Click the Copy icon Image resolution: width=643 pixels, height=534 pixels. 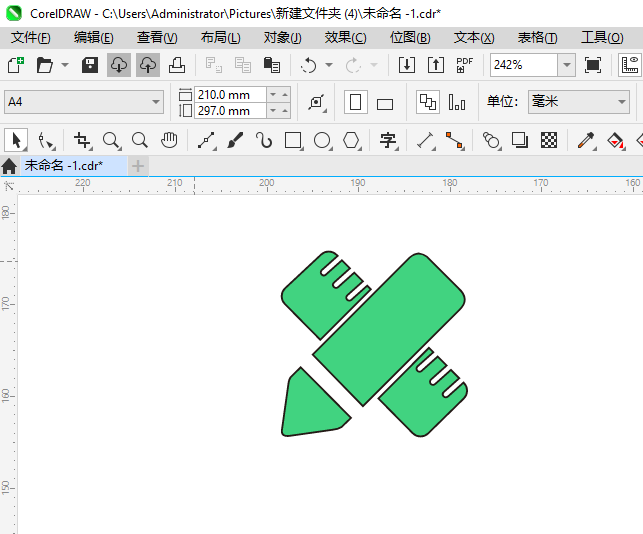(242, 65)
